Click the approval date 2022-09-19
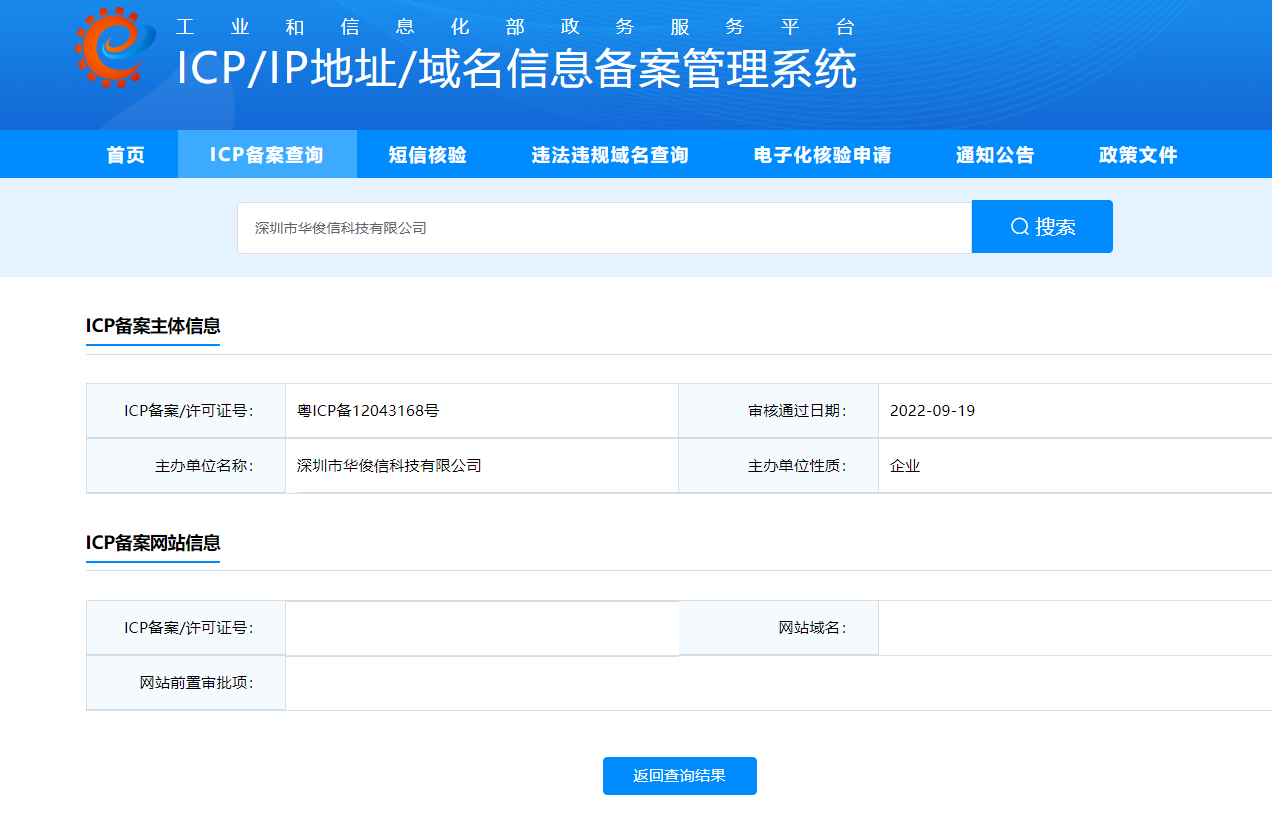 click(932, 411)
